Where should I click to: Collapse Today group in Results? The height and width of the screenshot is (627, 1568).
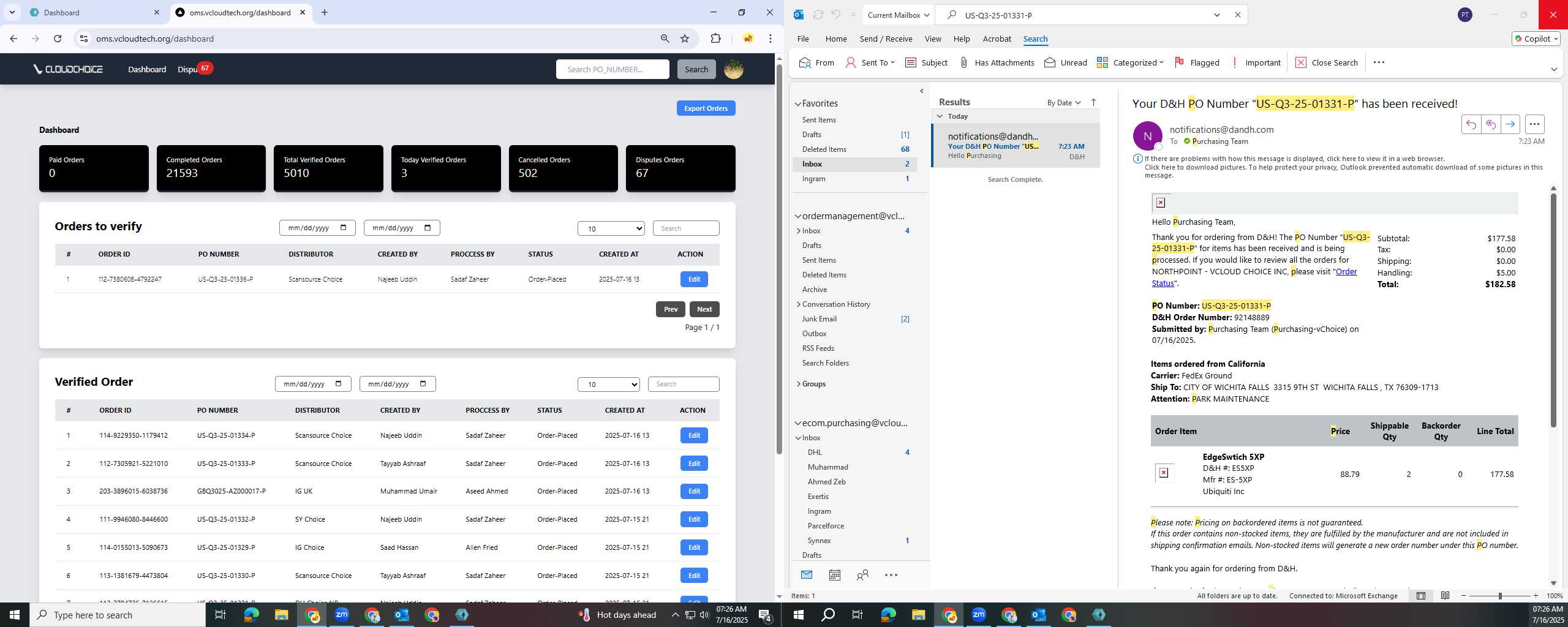click(x=940, y=116)
